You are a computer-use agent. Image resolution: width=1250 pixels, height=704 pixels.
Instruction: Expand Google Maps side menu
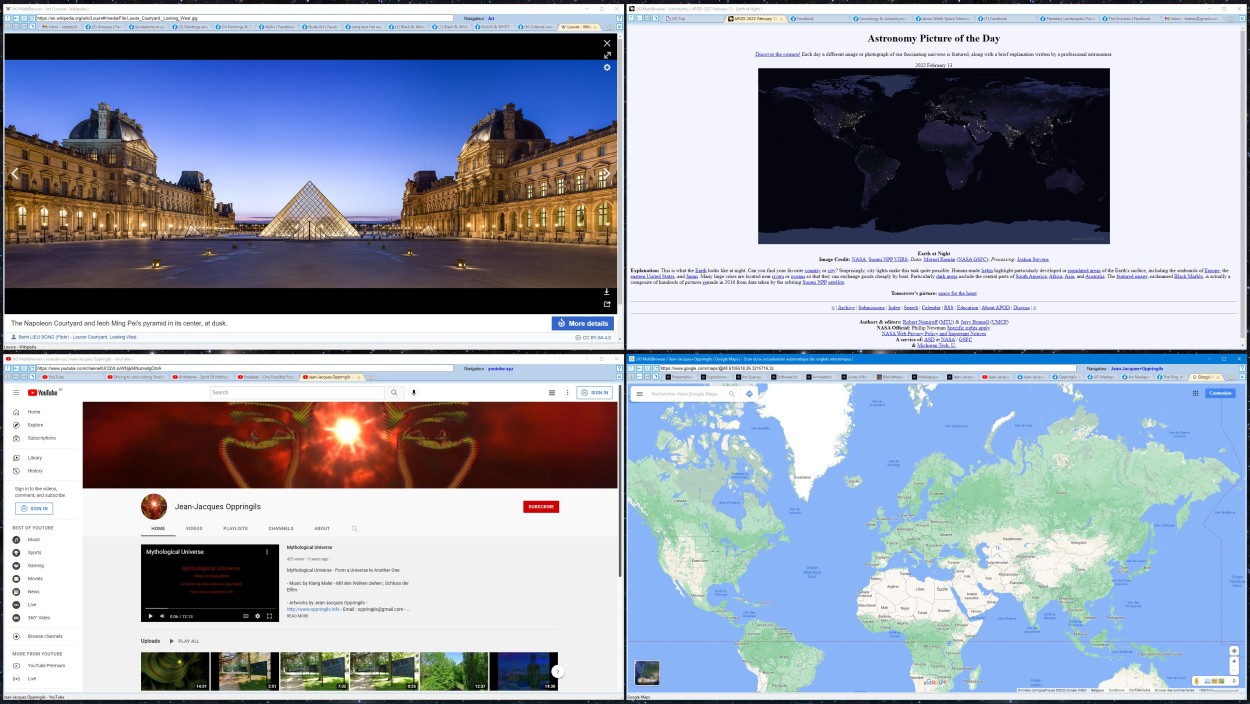tap(640, 394)
